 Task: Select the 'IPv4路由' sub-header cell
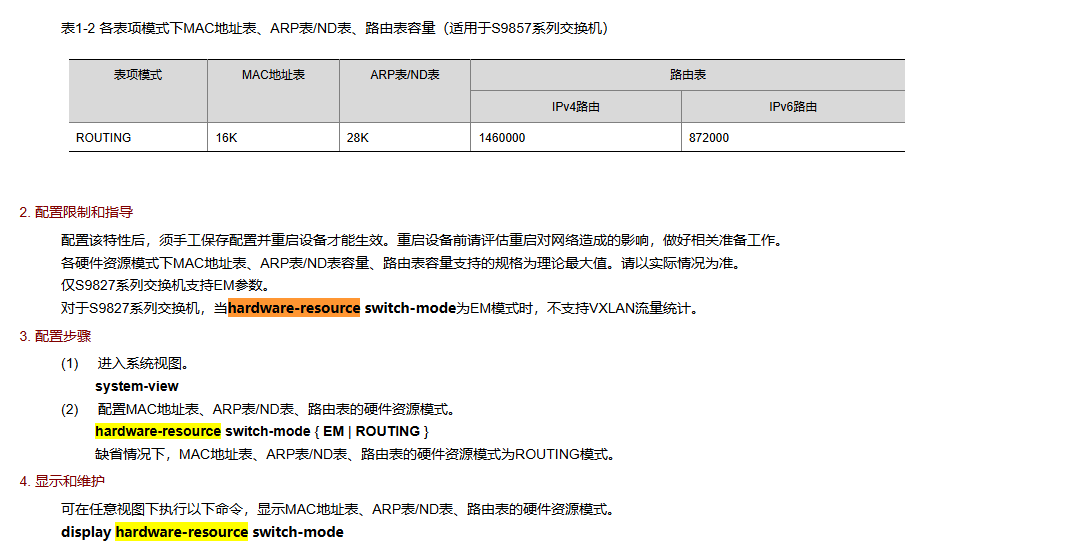click(576, 107)
